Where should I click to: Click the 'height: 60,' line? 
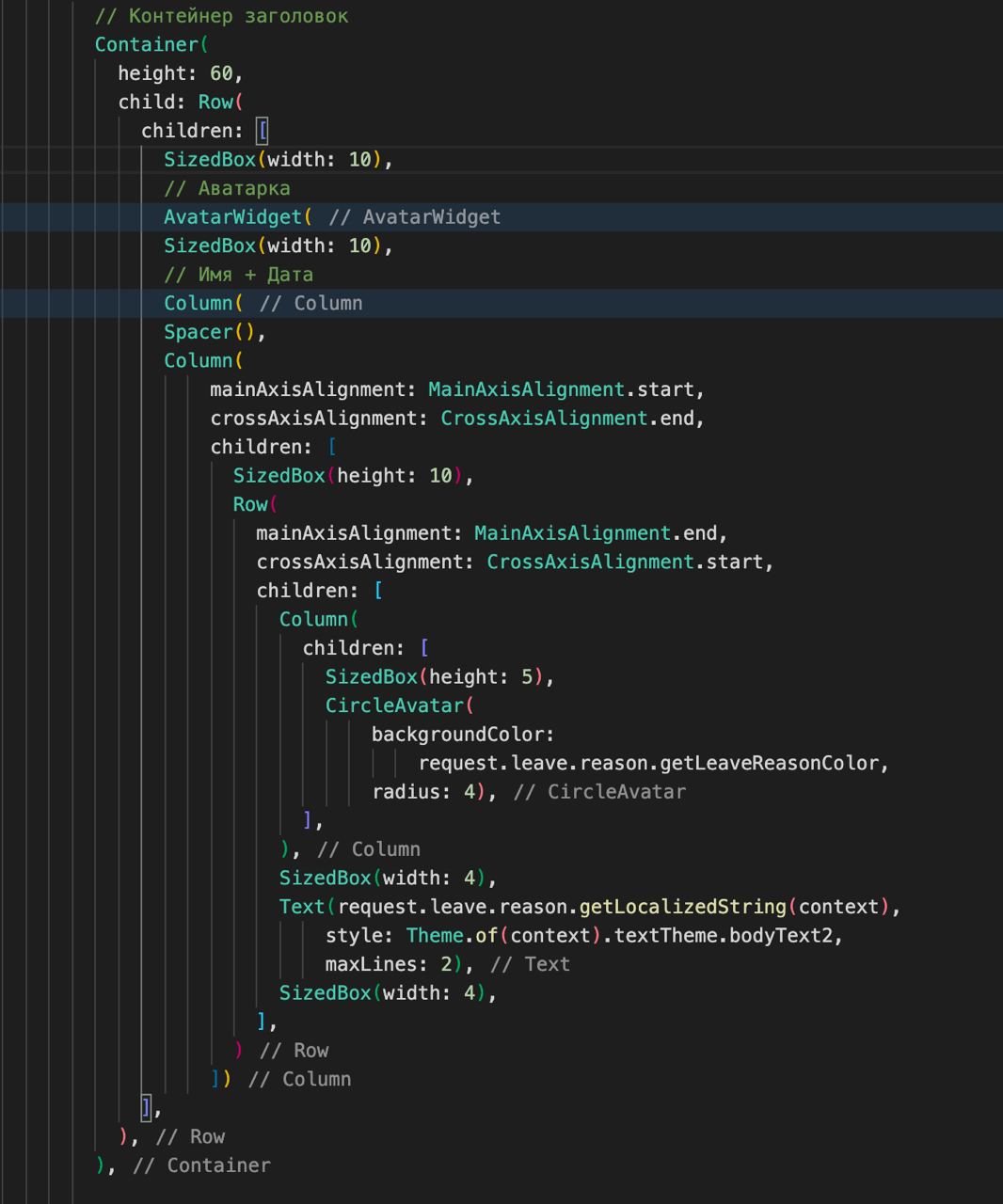(x=181, y=73)
